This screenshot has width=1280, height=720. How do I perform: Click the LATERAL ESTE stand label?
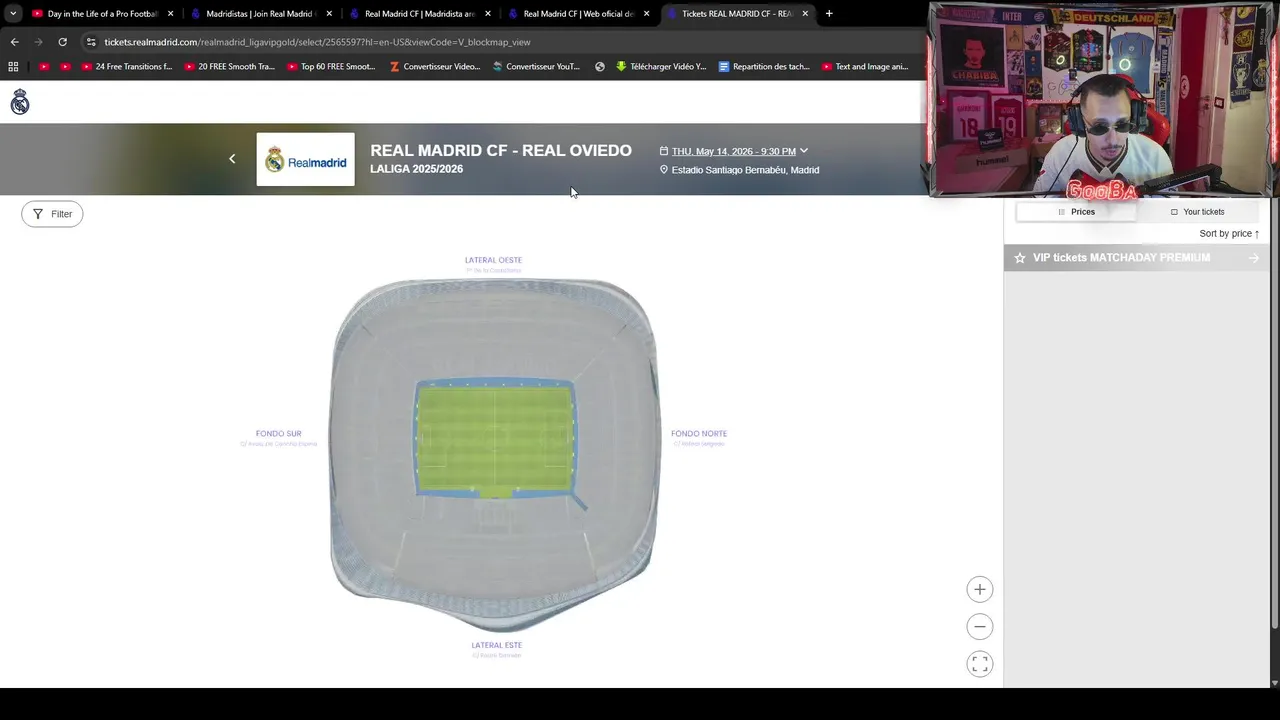(497, 645)
